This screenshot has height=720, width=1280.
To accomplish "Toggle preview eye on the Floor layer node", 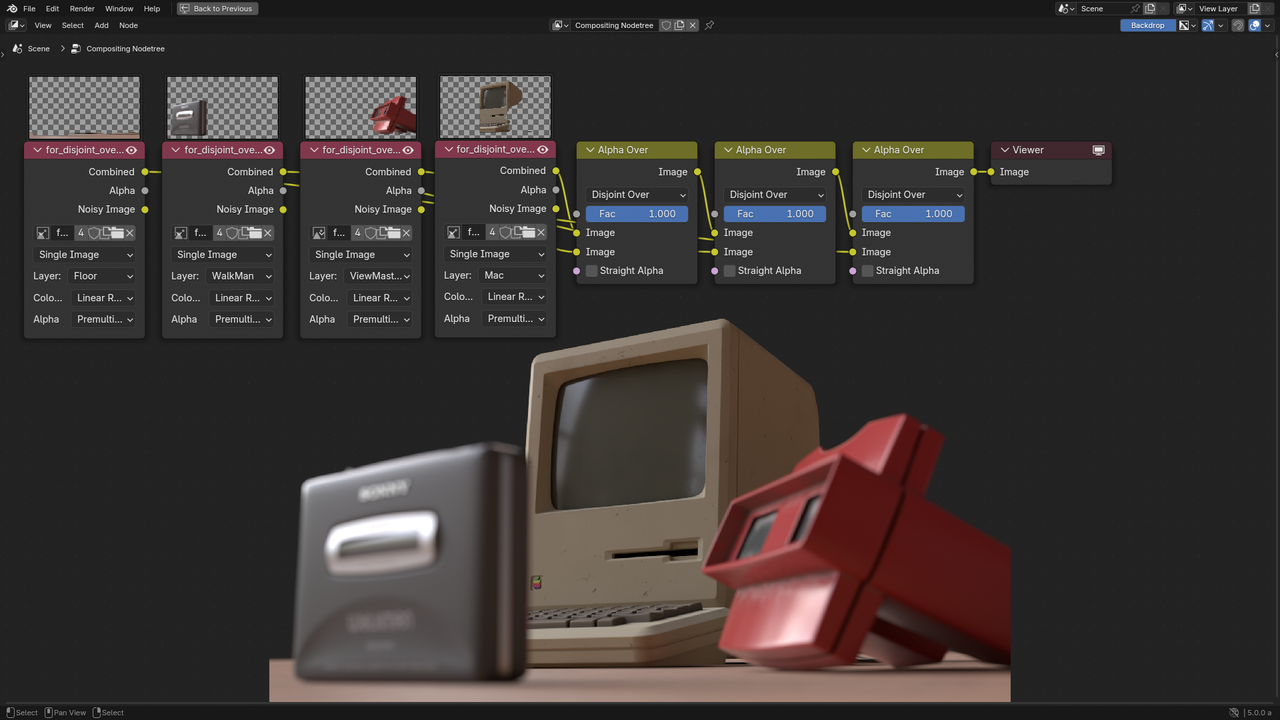I will tap(131, 150).
